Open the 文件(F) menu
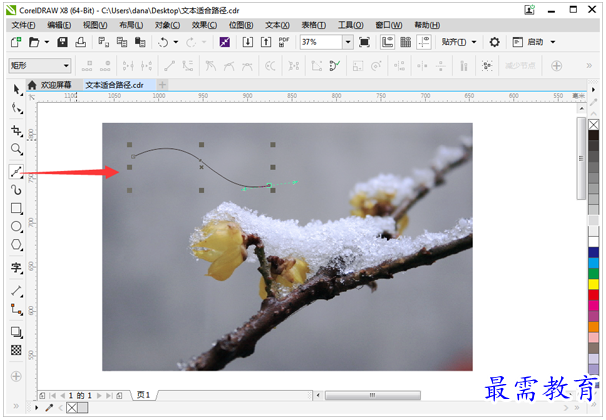The image size is (606, 420). [x=23, y=25]
